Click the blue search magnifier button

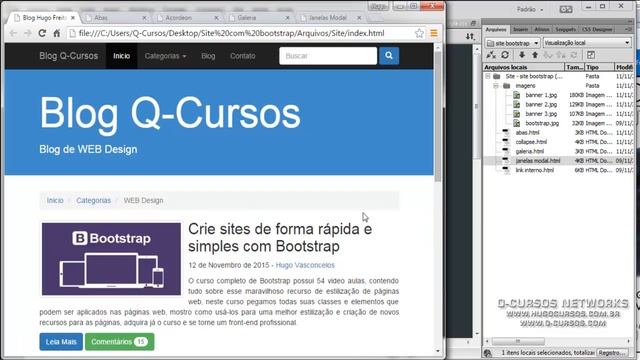(389, 56)
